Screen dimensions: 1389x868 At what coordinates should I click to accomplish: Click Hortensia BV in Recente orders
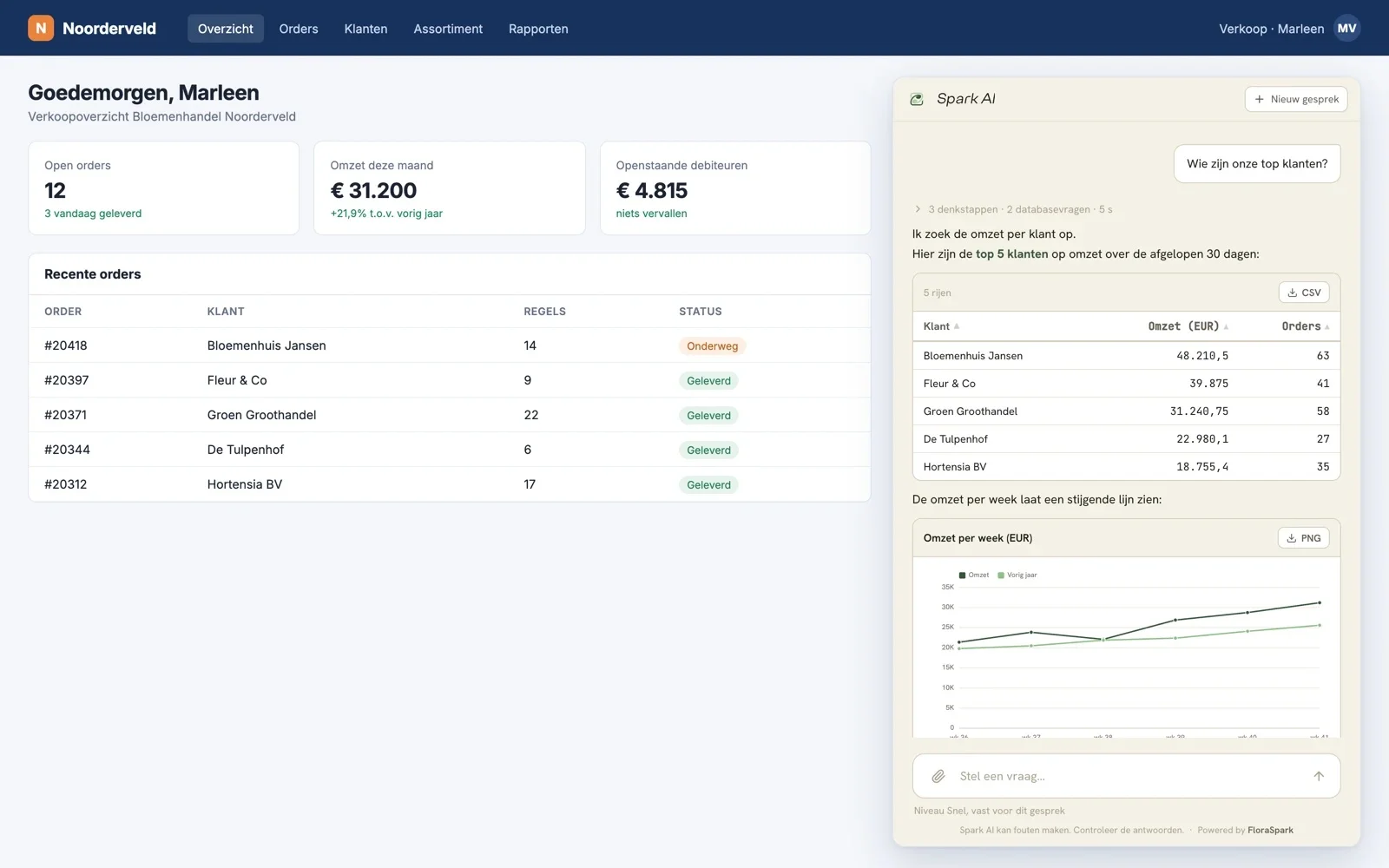pyautogui.click(x=245, y=484)
